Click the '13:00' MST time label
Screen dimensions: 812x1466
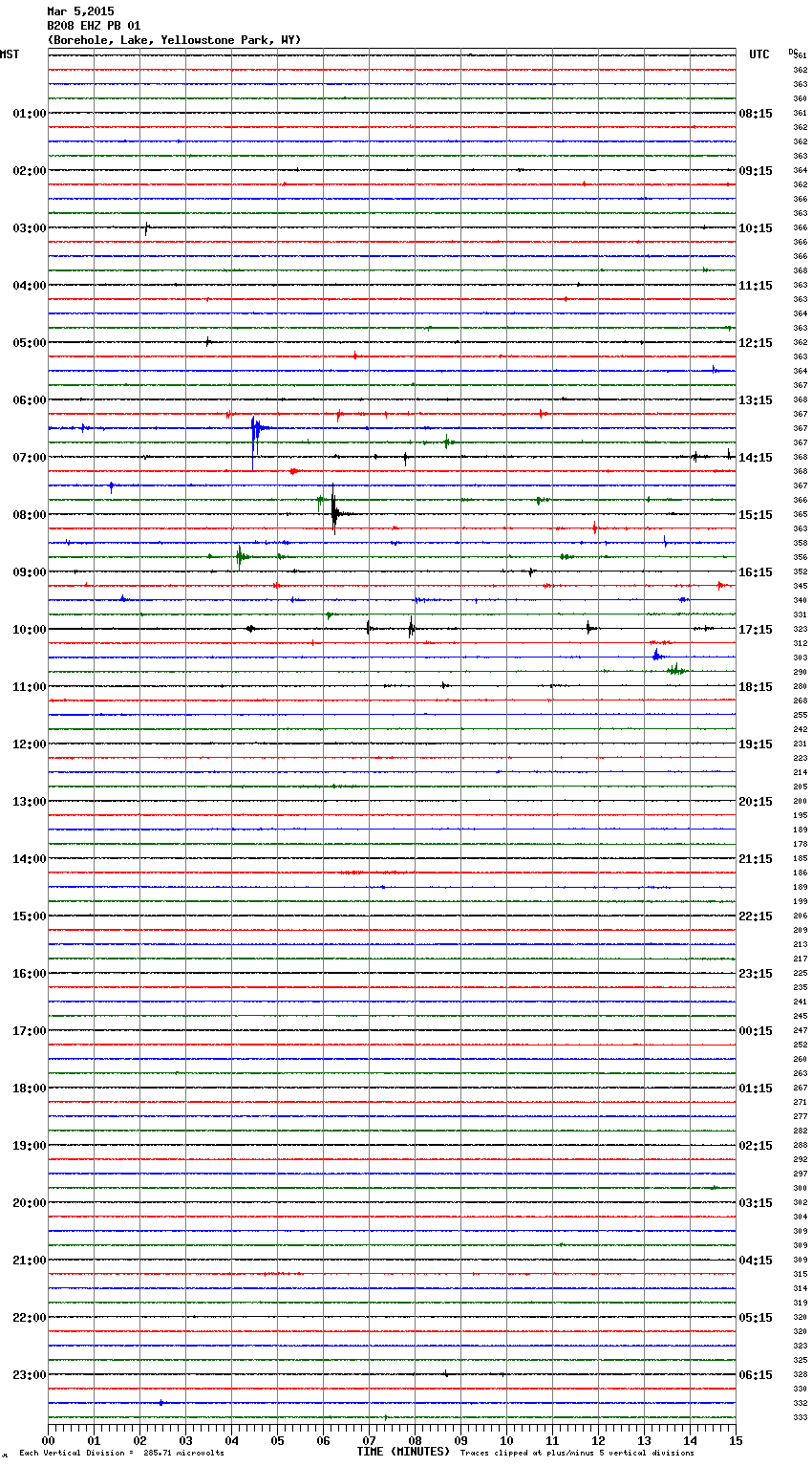tap(30, 802)
